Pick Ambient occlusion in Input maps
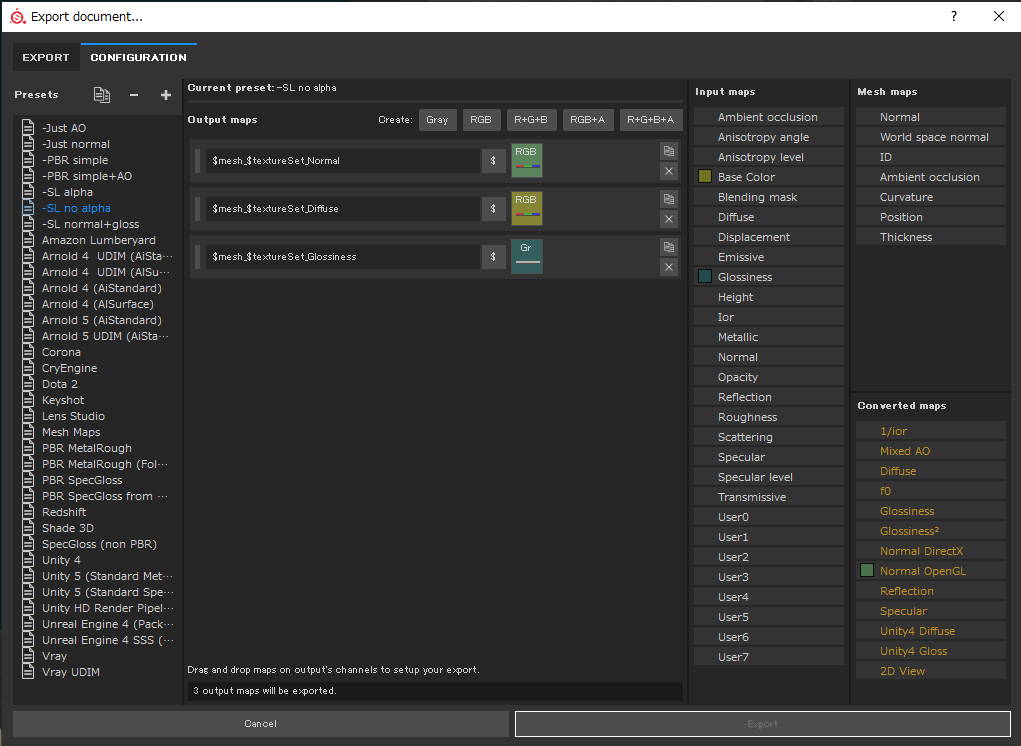Viewport: 1021px width, 746px height. tap(769, 117)
